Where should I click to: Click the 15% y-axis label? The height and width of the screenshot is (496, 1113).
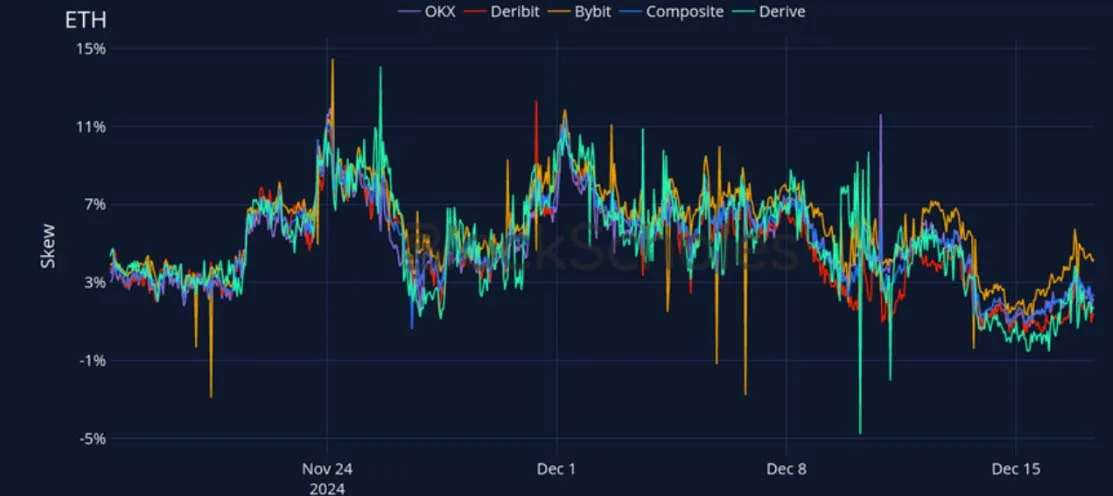pos(89,49)
